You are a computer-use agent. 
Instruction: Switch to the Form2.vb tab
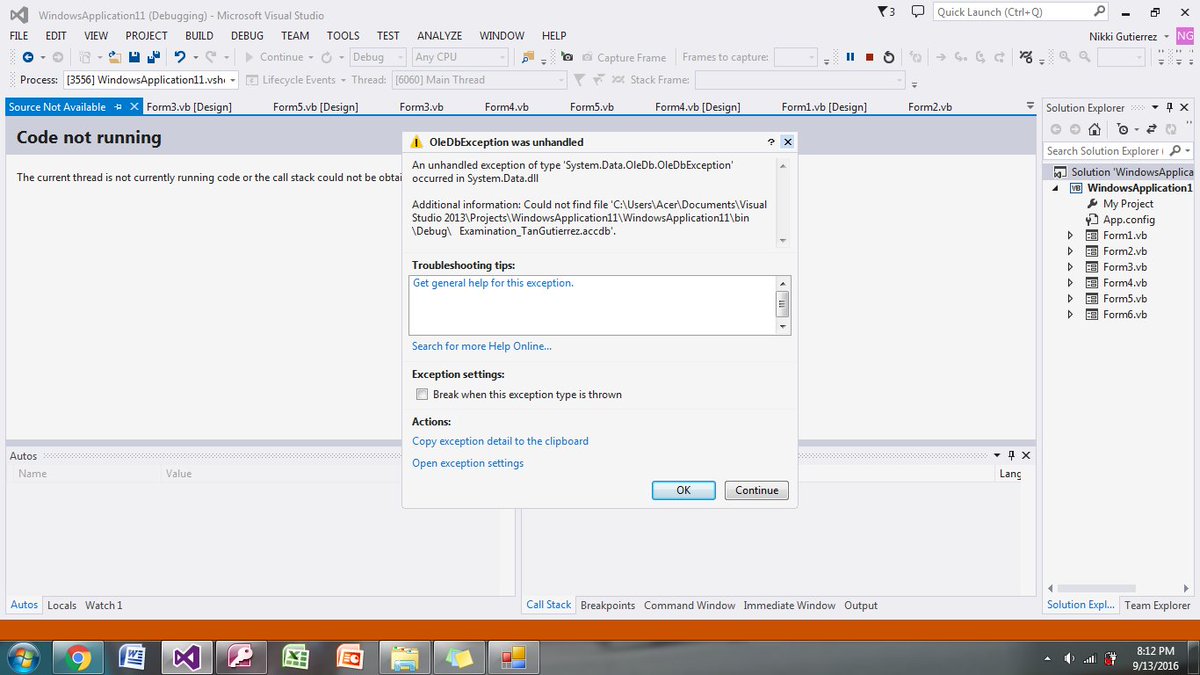(x=930, y=107)
